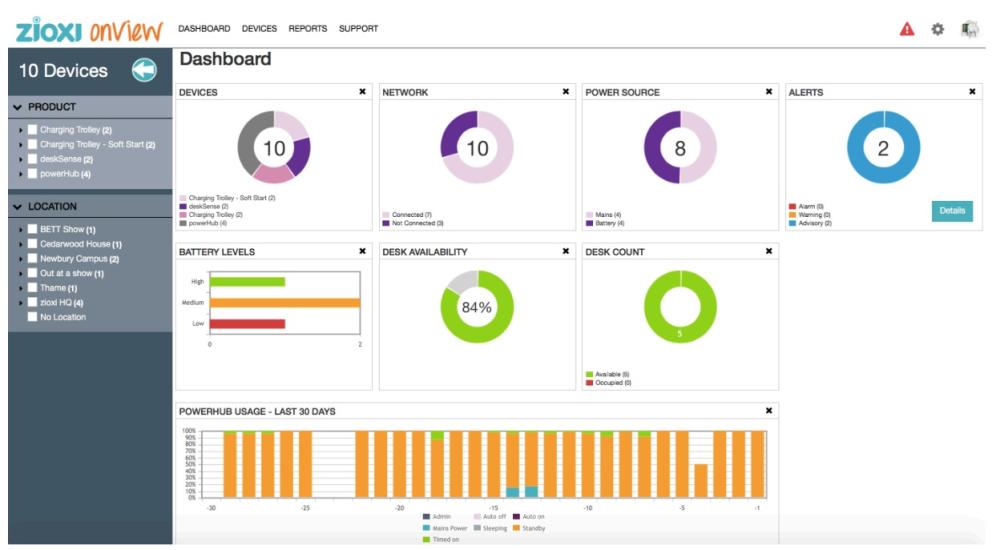Tick the zioxi HQ checkbox

coord(33,302)
